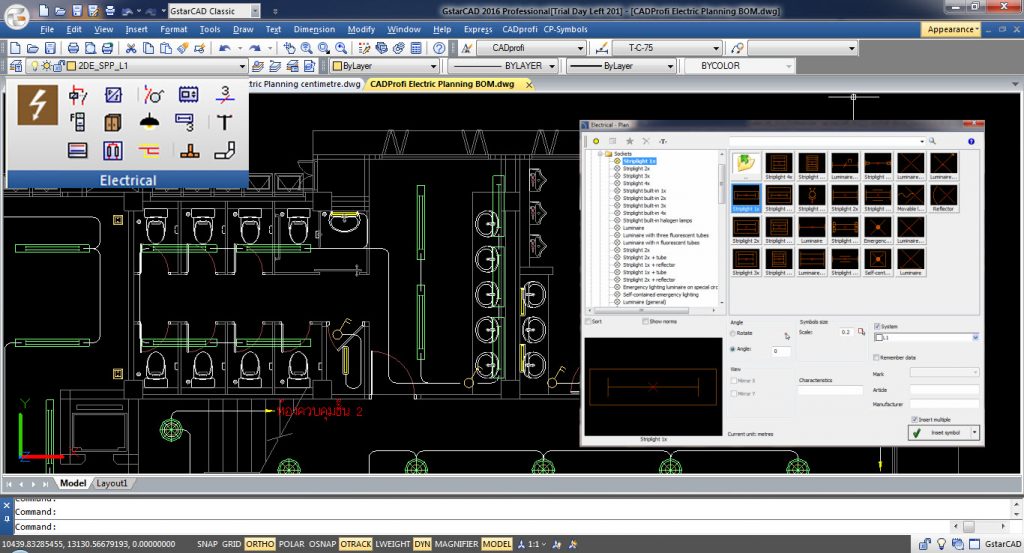Click the Manufacturer input field
This screenshot has height=553, width=1024.
944,404
